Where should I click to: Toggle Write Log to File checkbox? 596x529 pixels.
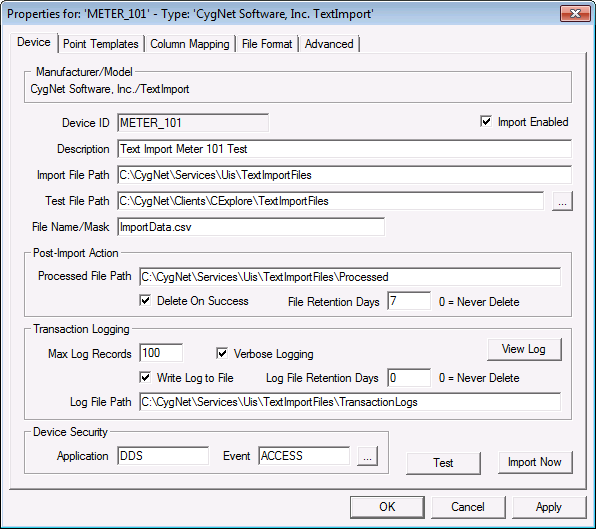145,377
